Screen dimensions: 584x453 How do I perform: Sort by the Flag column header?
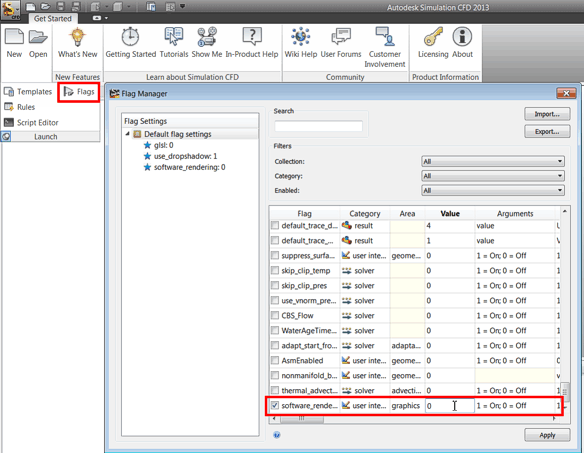click(x=305, y=213)
